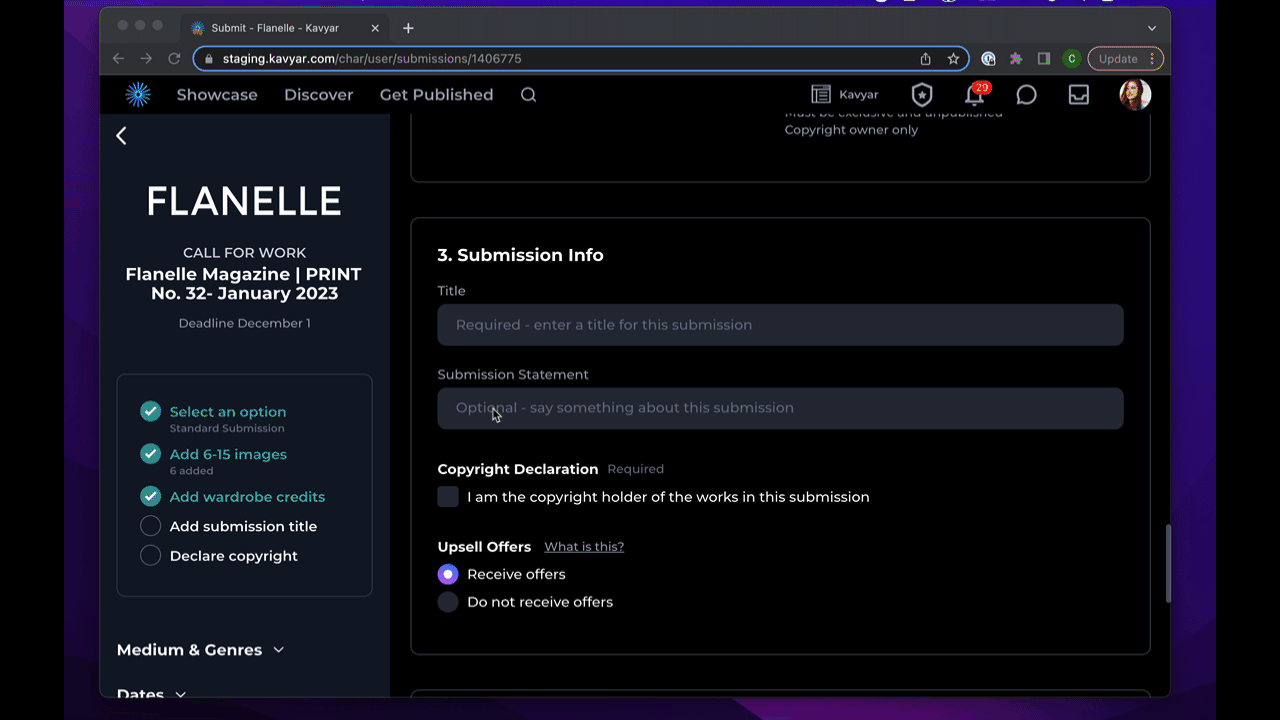
Task: Click into Submission Statement field
Action: (780, 408)
